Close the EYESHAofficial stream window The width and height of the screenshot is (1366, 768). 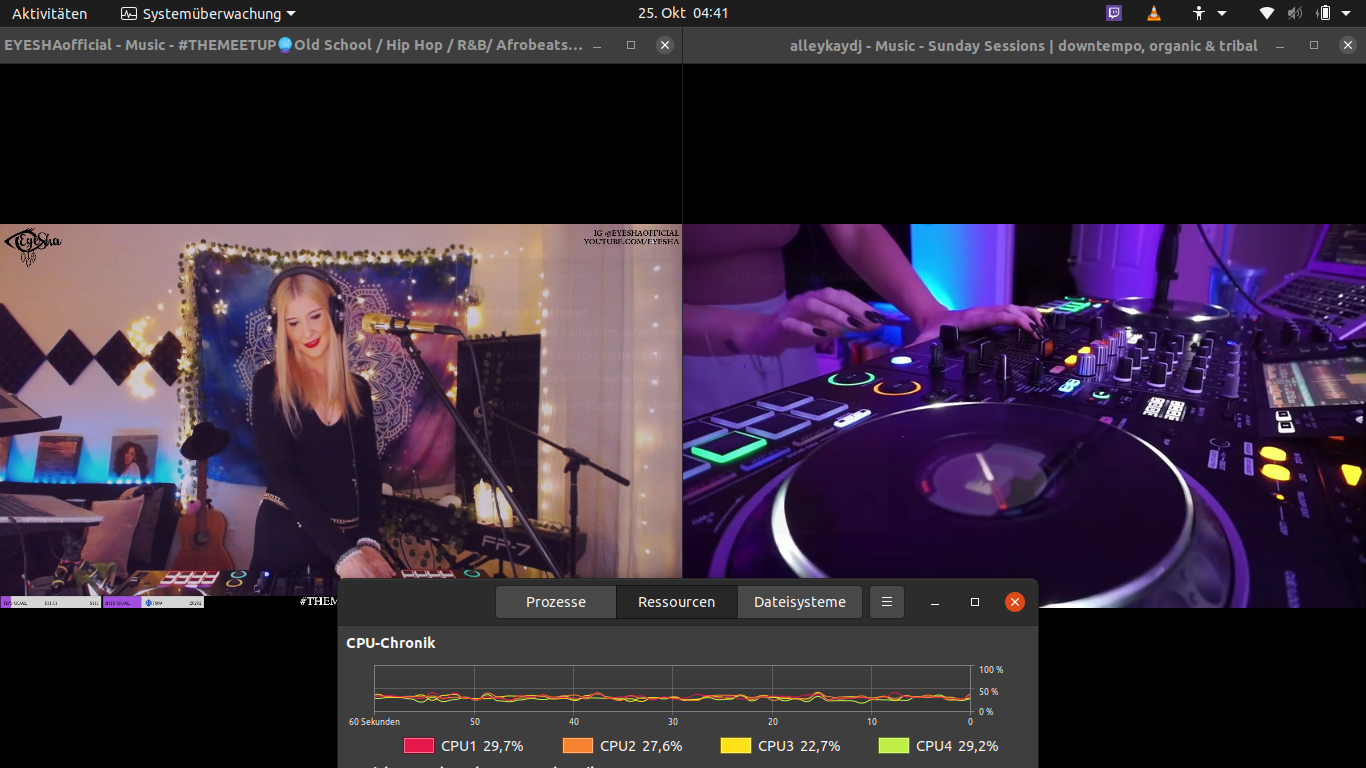tap(665, 45)
